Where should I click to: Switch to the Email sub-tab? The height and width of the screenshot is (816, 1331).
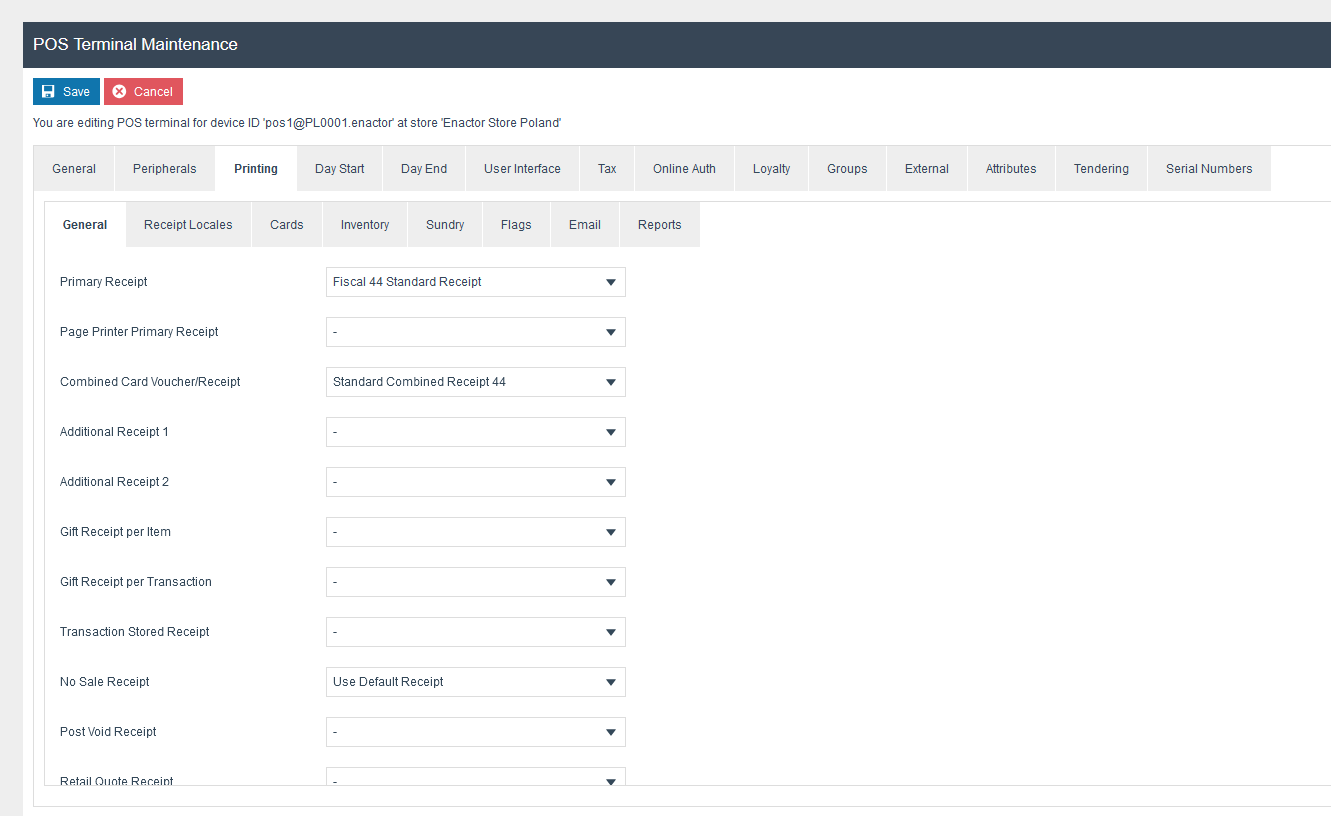(x=584, y=225)
